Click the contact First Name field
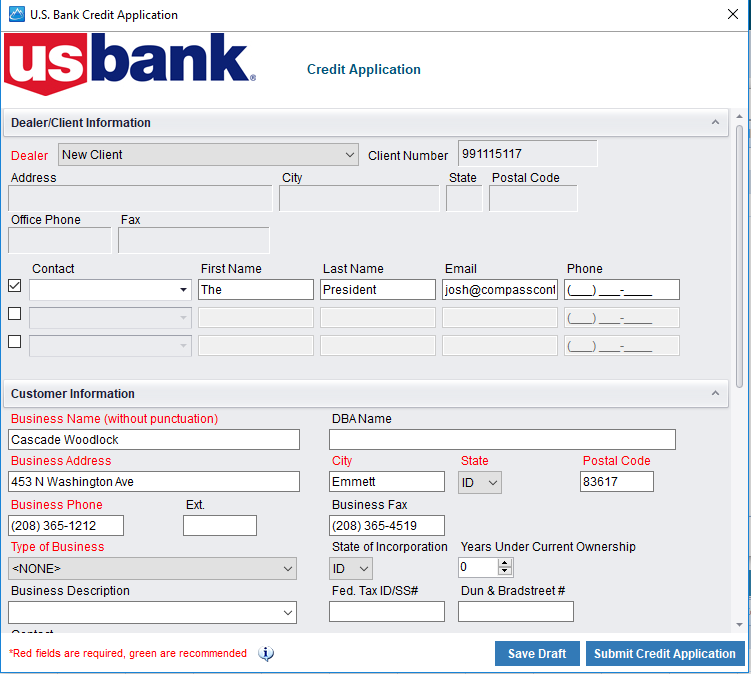Viewport: 751px width, 674px height. (x=256, y=290)
